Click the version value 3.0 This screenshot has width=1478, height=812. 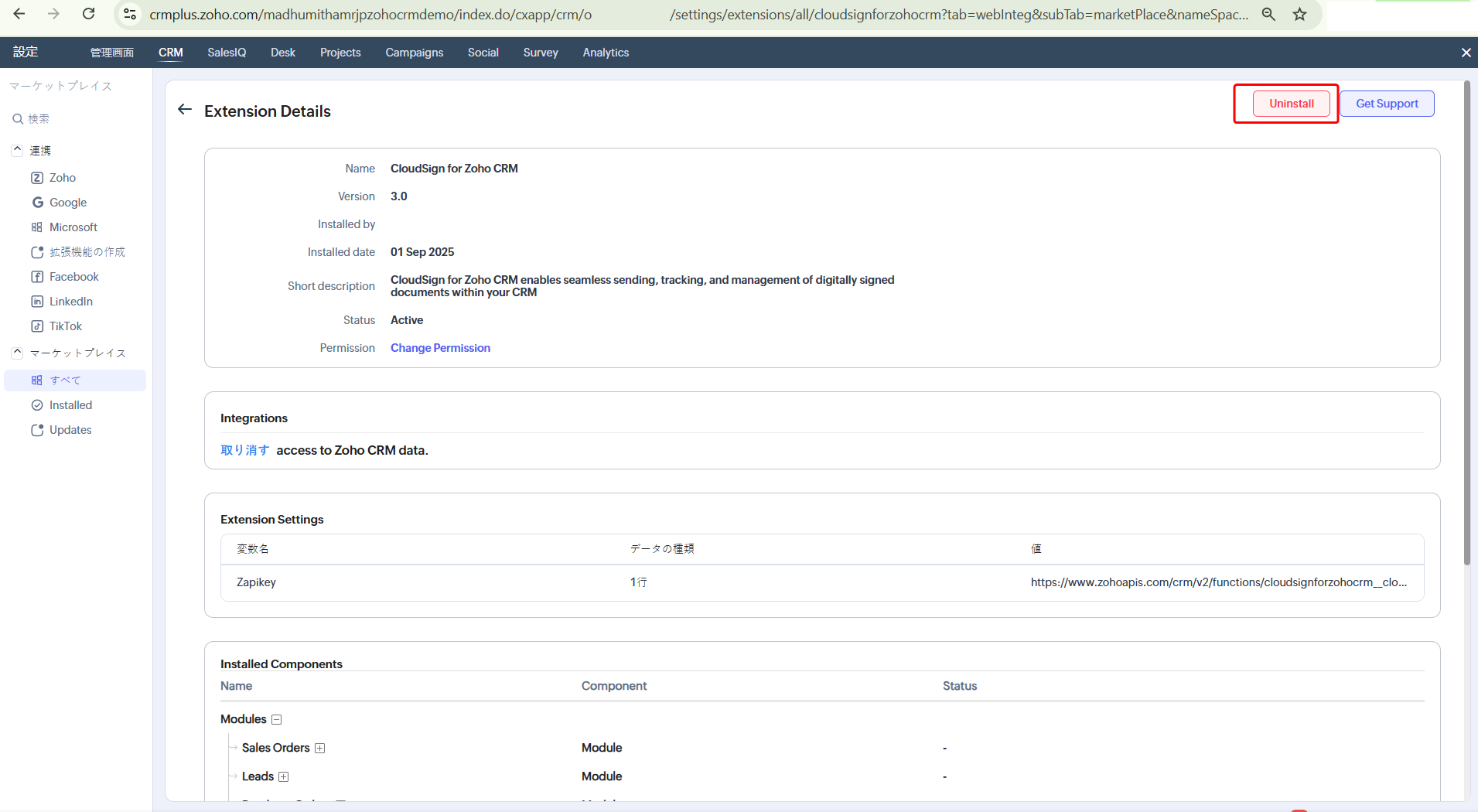coord(399,196)
